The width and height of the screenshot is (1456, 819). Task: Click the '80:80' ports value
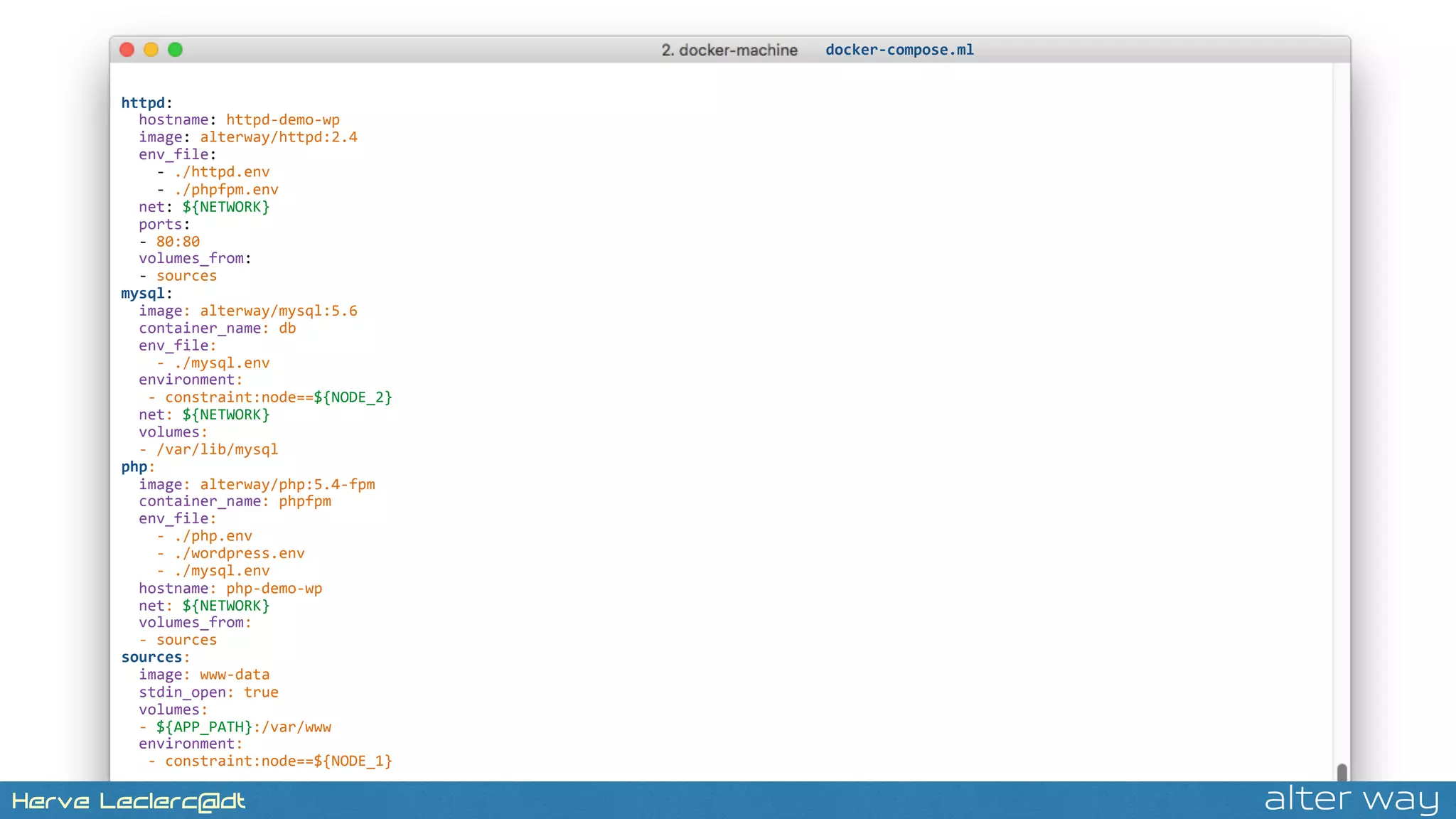[x=178, y=242]
